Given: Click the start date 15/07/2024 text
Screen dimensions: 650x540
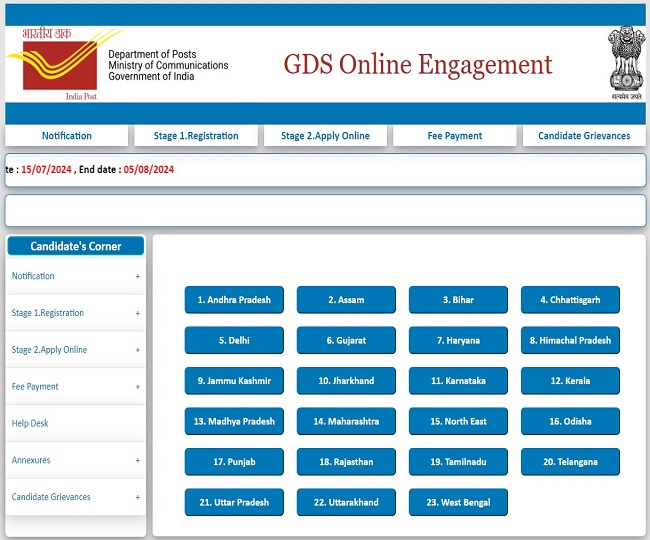Looking at the screenshot, I should (x=46, y=170).
